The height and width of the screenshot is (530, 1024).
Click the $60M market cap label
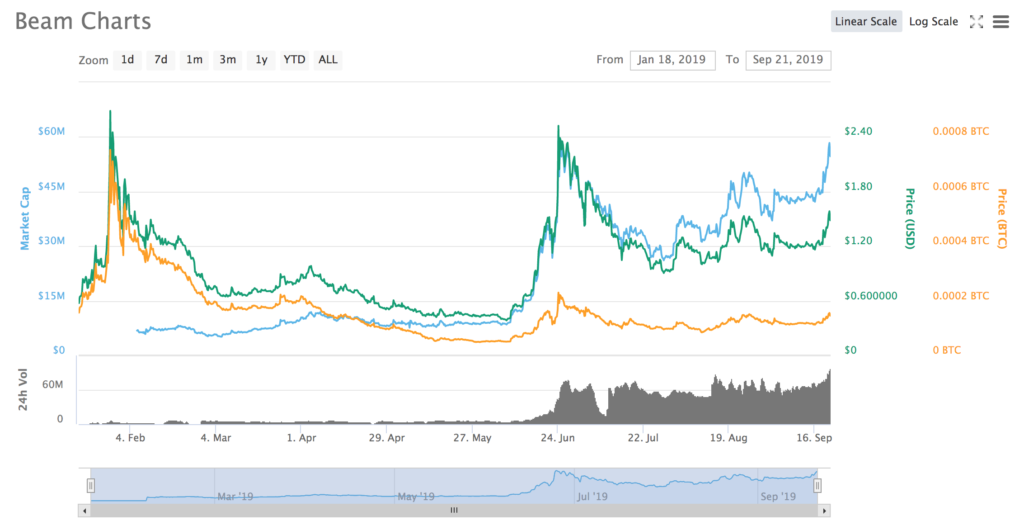[52, 131]
